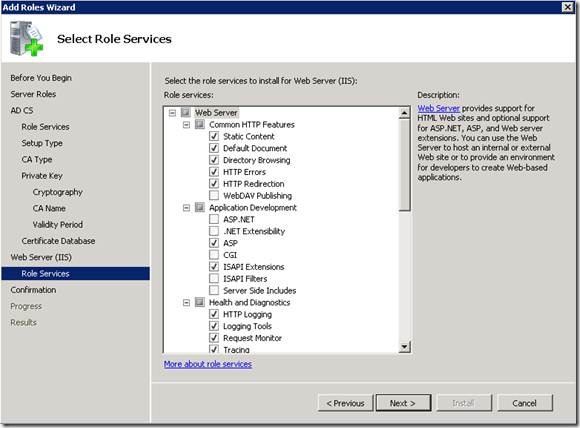Viewport: 580px width, 428px height.
Task: Toggle the HTTP Logging checkbox
Action: pos(214,314)
